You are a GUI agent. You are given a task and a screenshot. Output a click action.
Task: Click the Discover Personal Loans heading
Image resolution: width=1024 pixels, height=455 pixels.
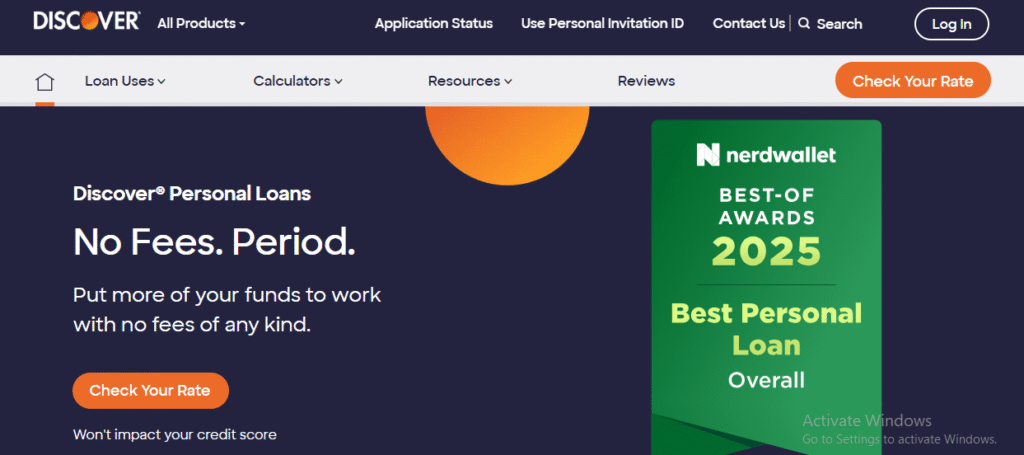click(192, 194)
